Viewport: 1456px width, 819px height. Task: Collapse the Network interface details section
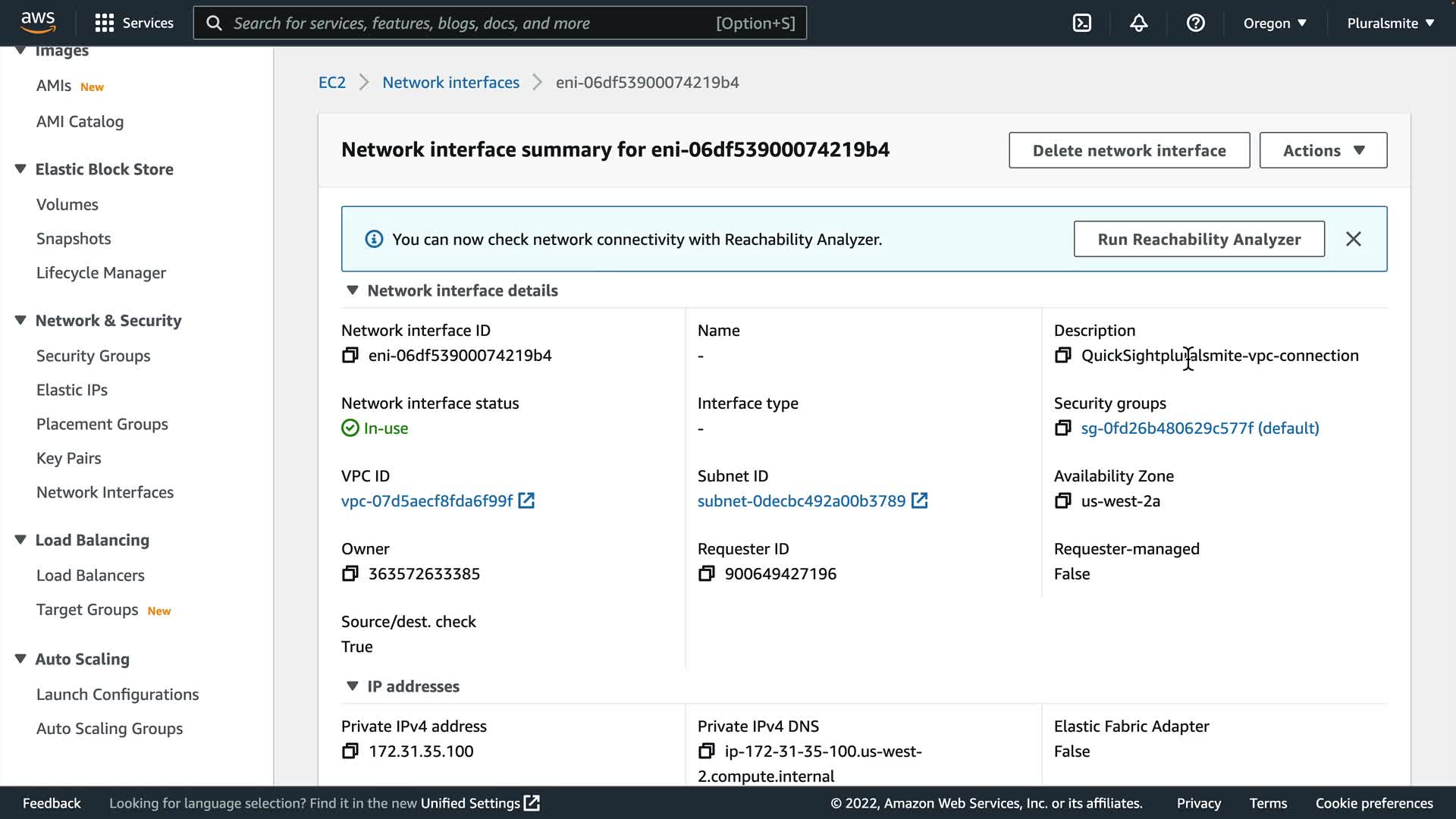pyautogui.click(x=353, y=290)
